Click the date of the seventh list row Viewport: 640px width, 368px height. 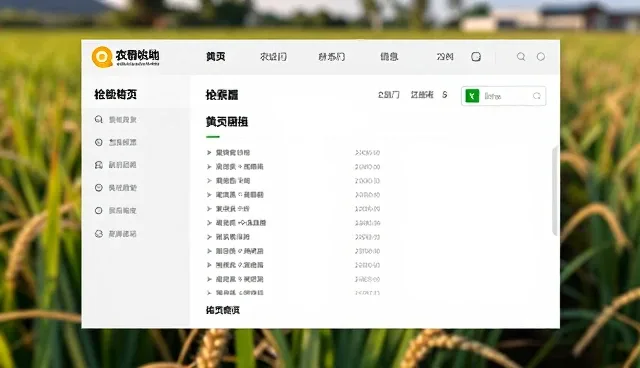(367, 237)
